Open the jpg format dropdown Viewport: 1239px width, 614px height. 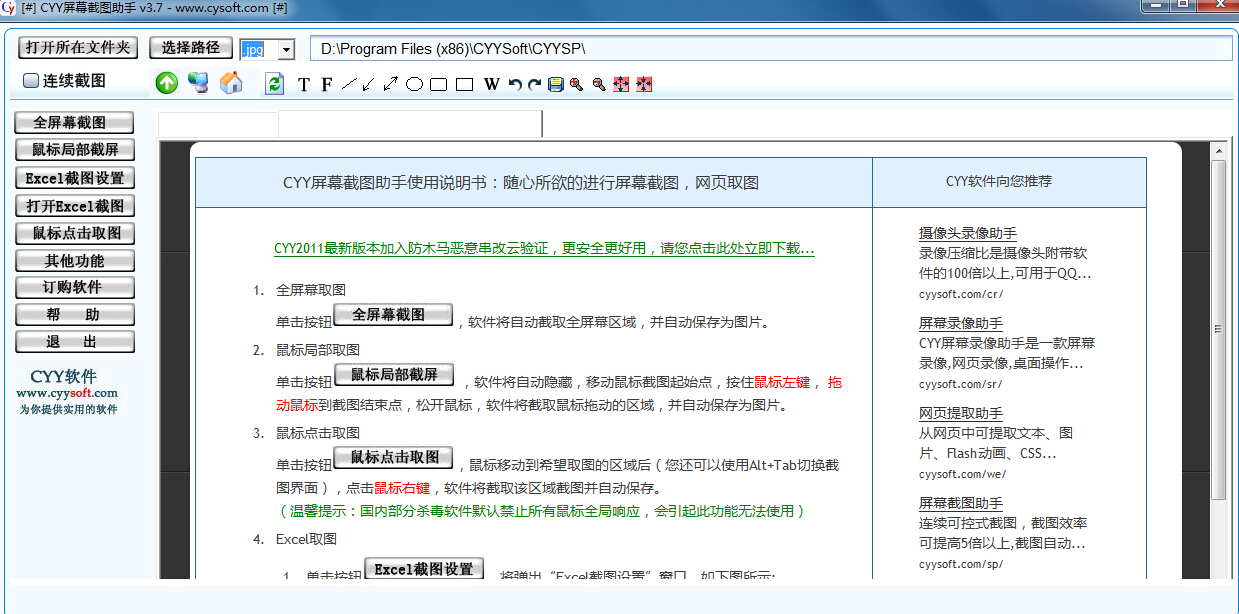(x=286, y=49)
